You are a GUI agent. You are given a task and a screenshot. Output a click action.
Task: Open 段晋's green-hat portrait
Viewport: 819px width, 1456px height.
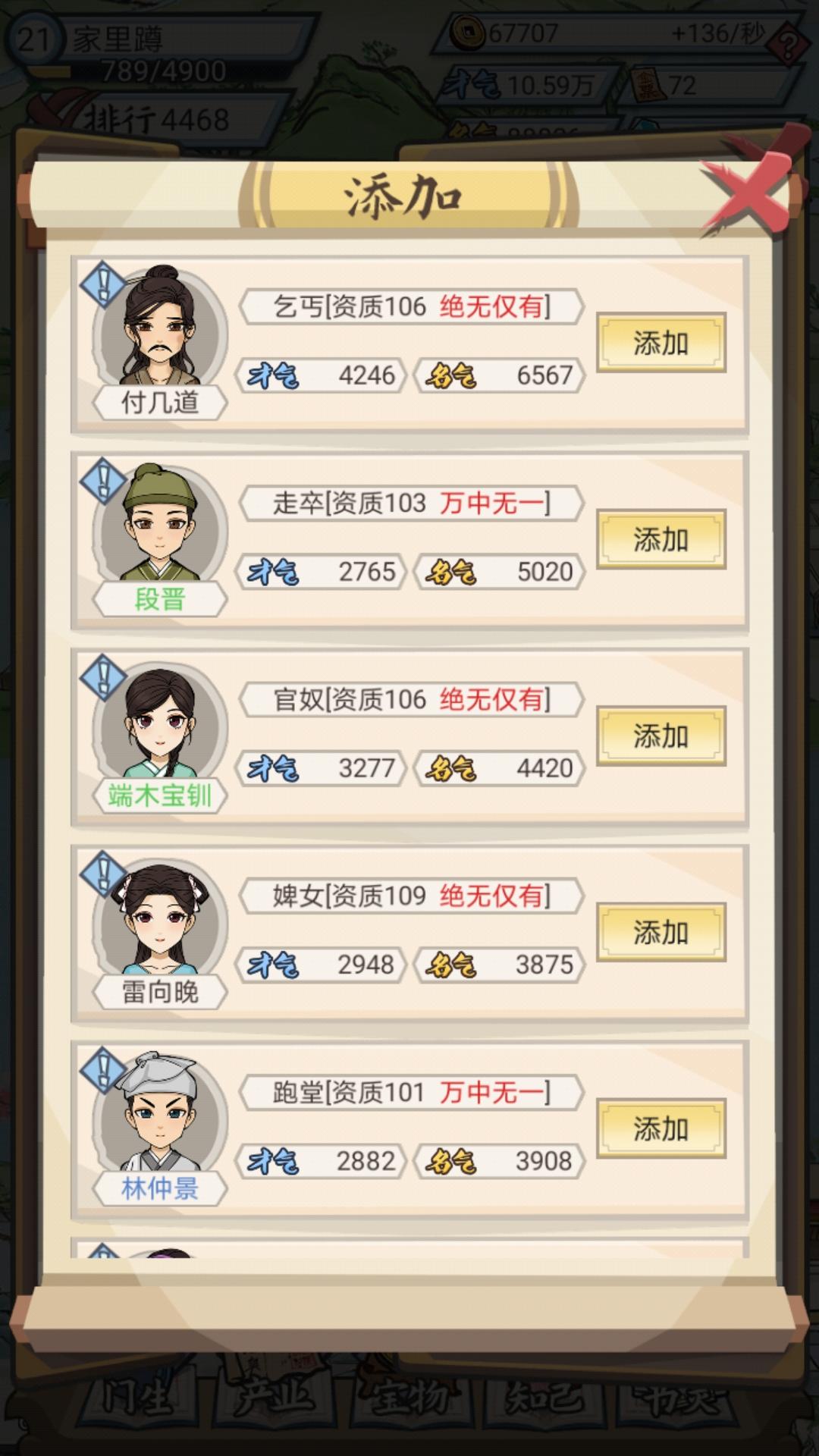(x=160, y=524)
